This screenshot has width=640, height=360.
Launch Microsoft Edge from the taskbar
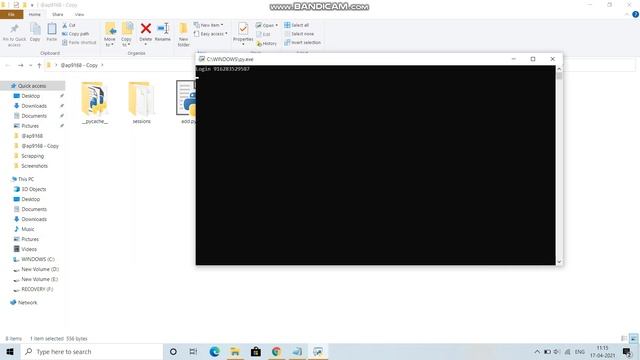tap(214, 352)
